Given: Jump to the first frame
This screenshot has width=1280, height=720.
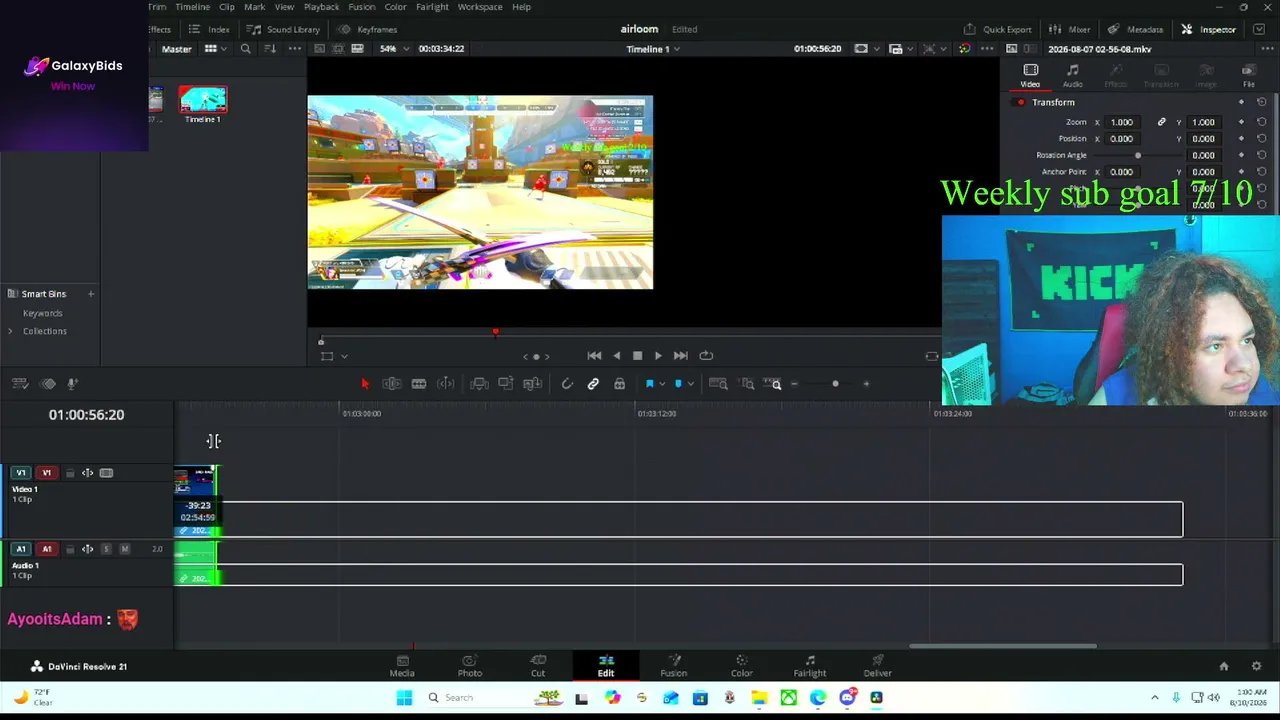Looking at the screenshot, I should point(594,356).
